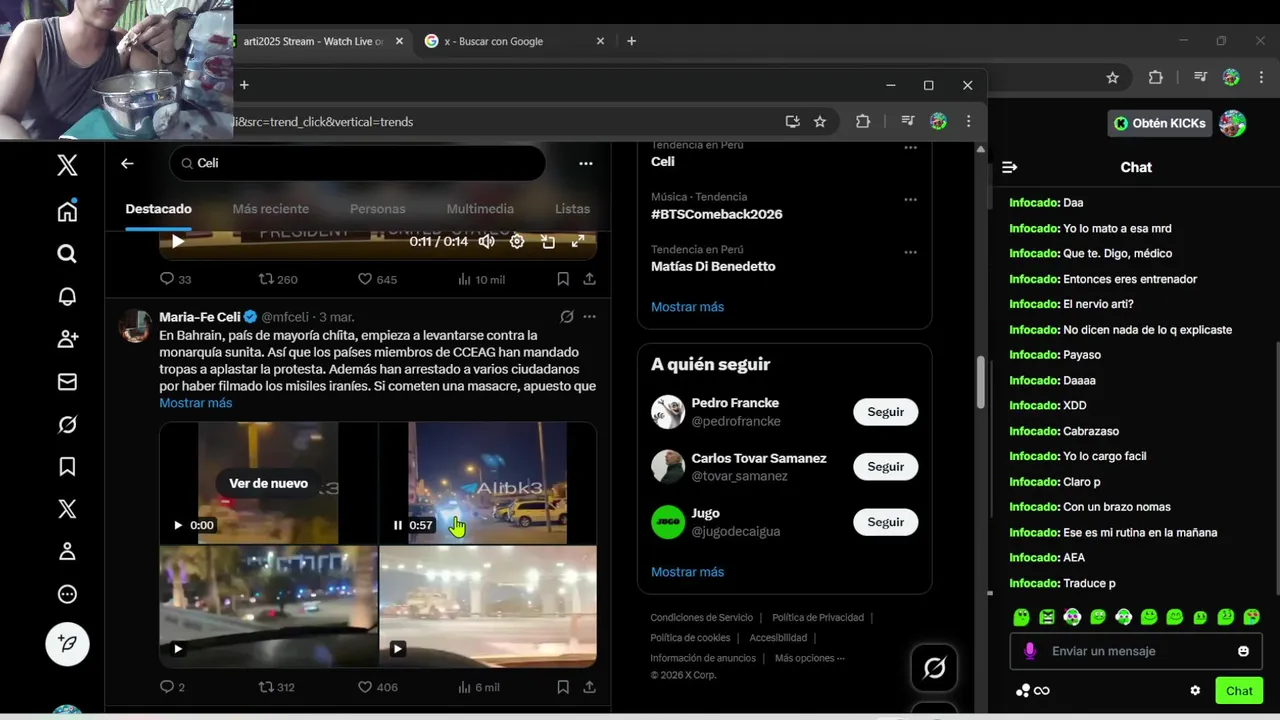Open Messages envelope icon
The height and width of the screenshot is (720, 1280).
[x=67, y=382]
